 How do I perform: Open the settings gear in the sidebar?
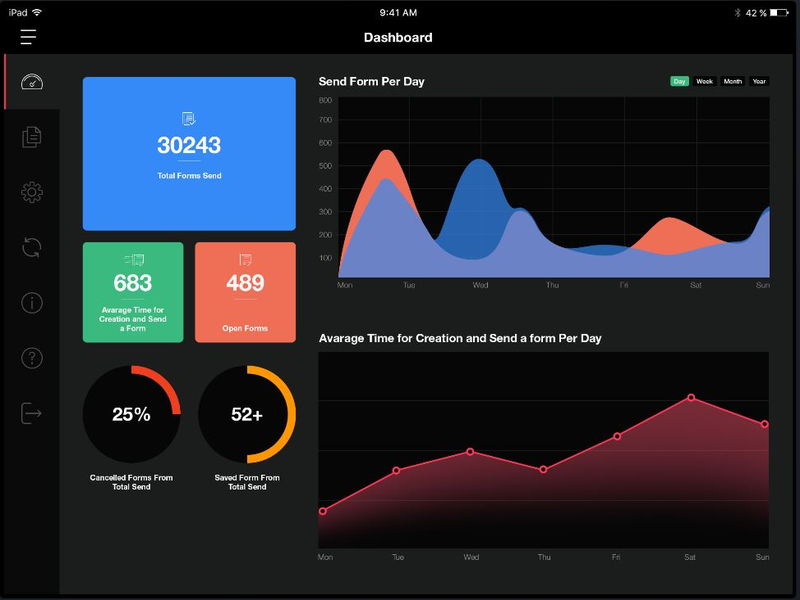click(30, 192)
